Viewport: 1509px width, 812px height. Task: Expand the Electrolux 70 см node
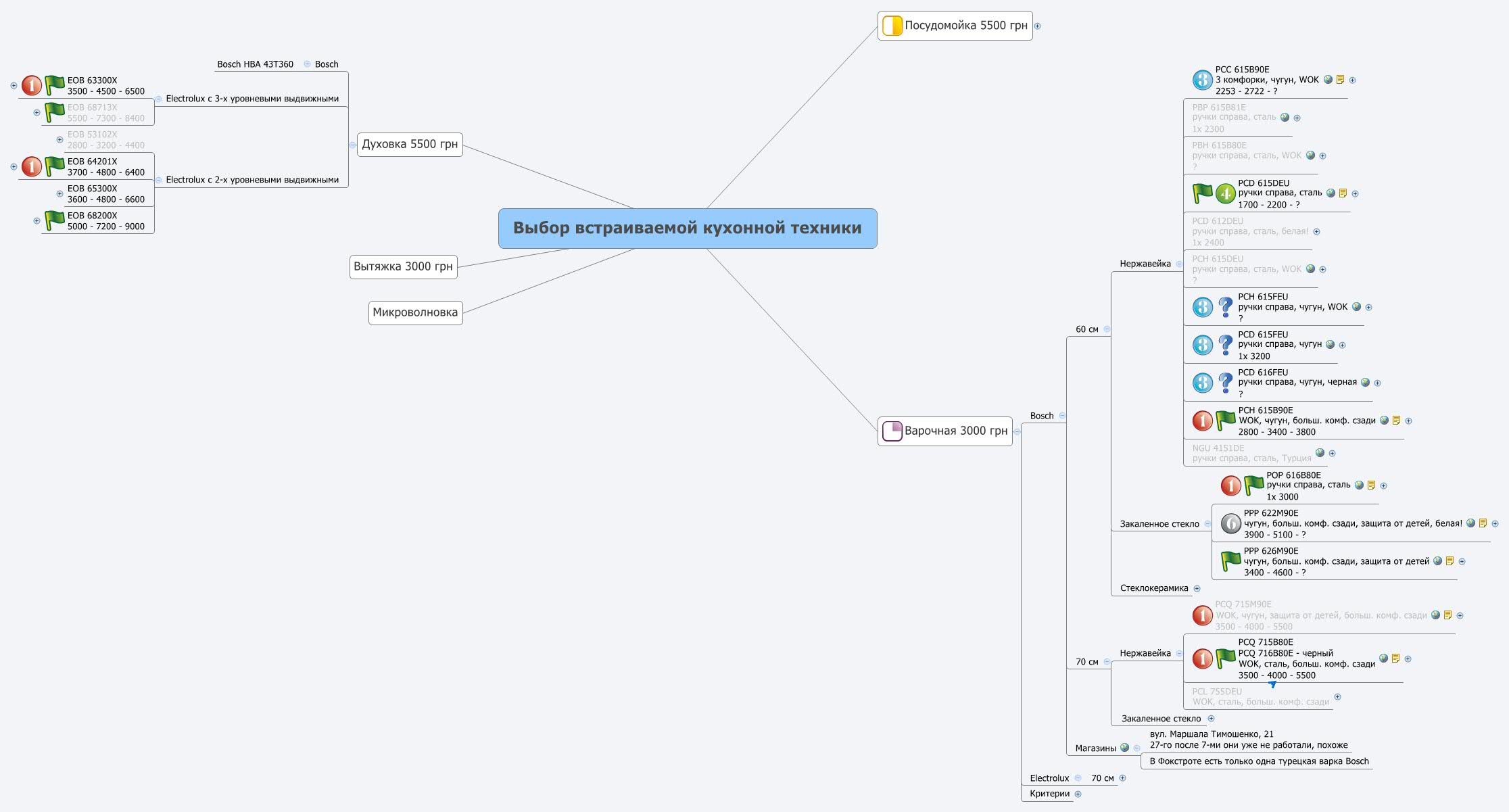1122,778
